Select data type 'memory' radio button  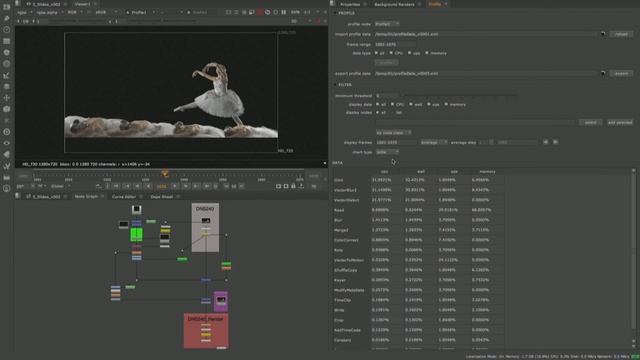427,53
